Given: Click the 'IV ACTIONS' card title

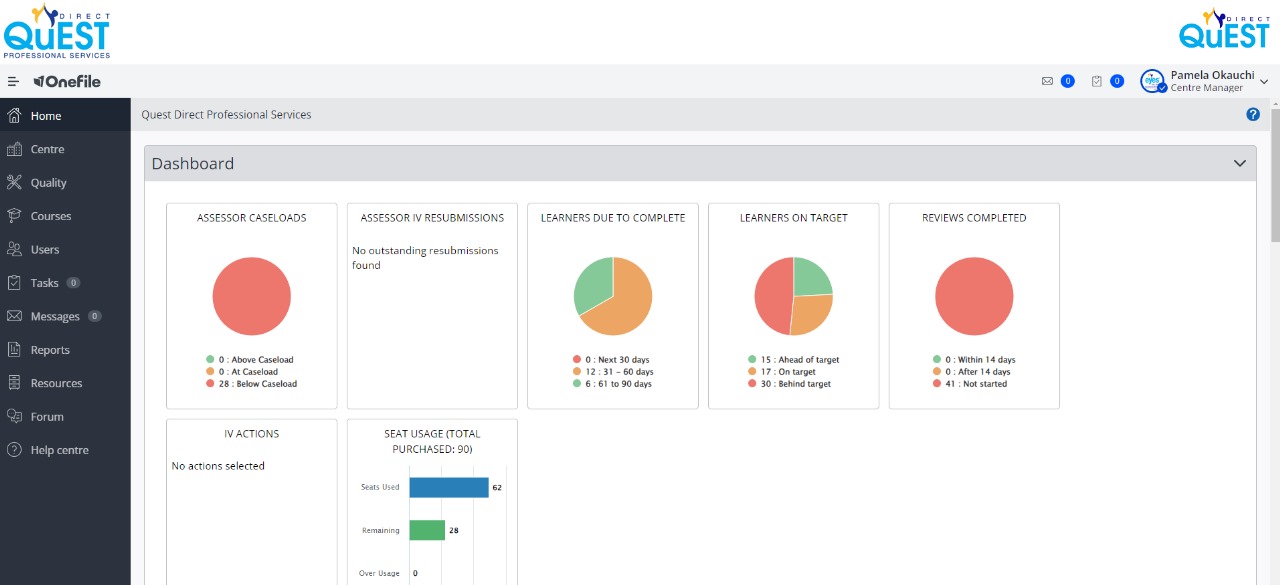Looking at the screenshot, I should 252,434.
